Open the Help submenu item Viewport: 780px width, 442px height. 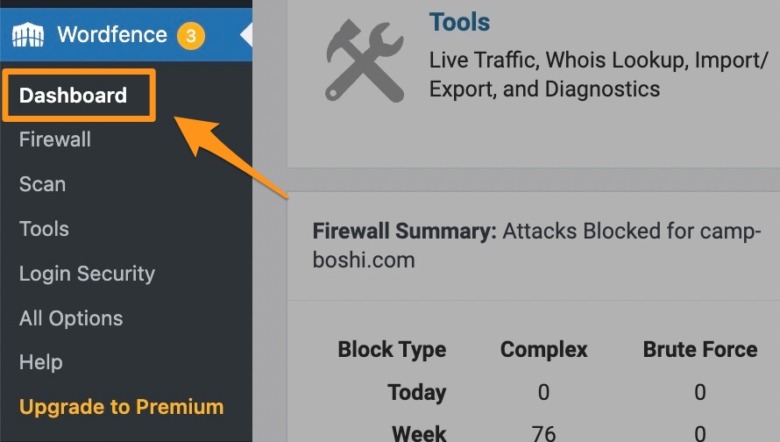(41, 362)
